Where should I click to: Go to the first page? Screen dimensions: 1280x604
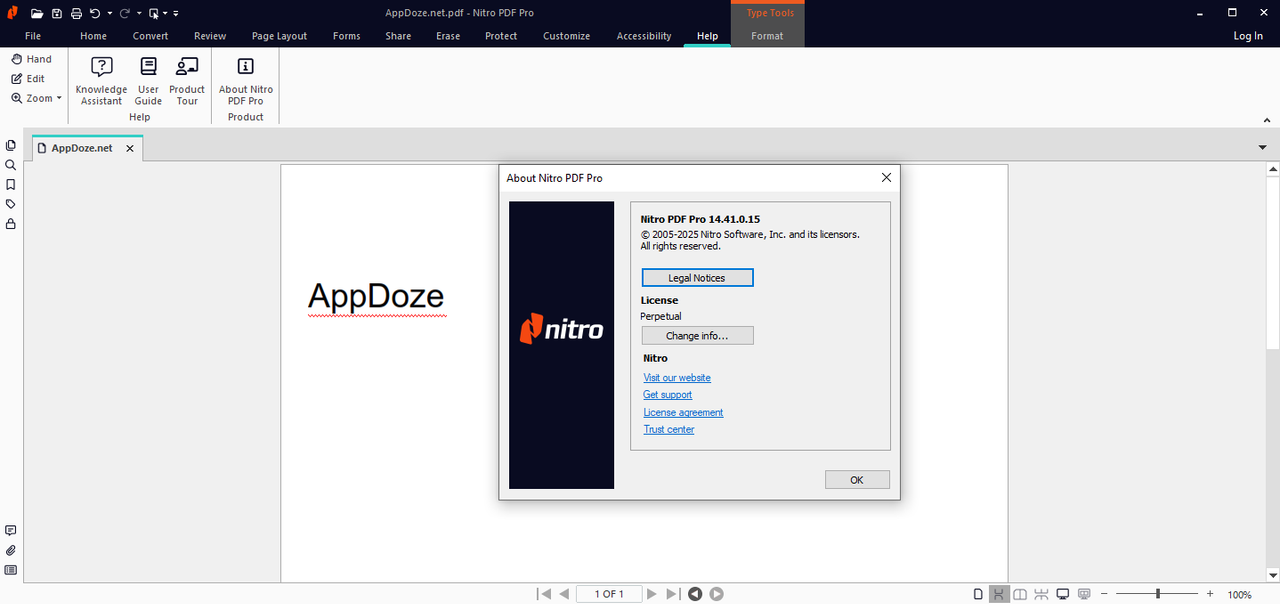[544, 594]
